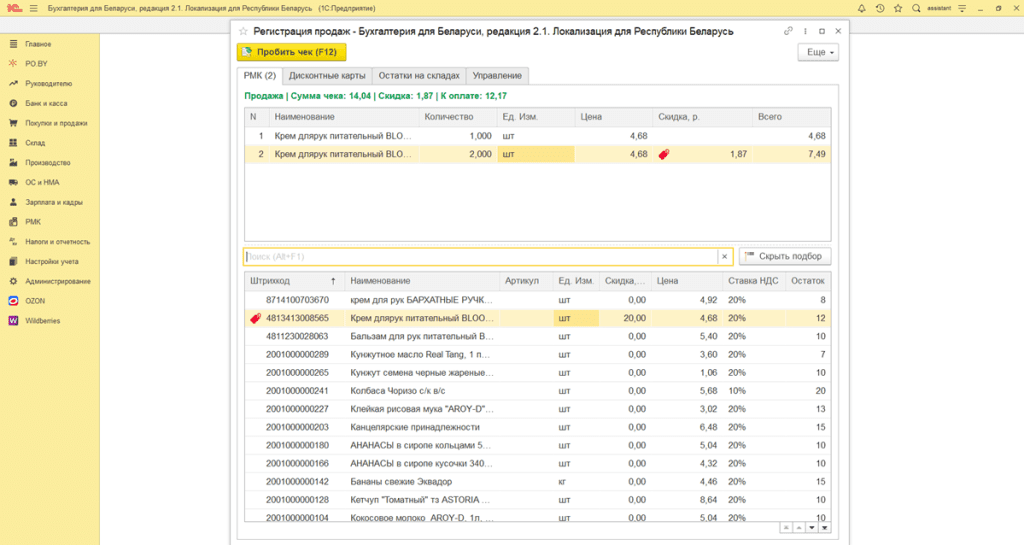
Task: Open Зарплата и кадры section
Action: click(54, 202)
